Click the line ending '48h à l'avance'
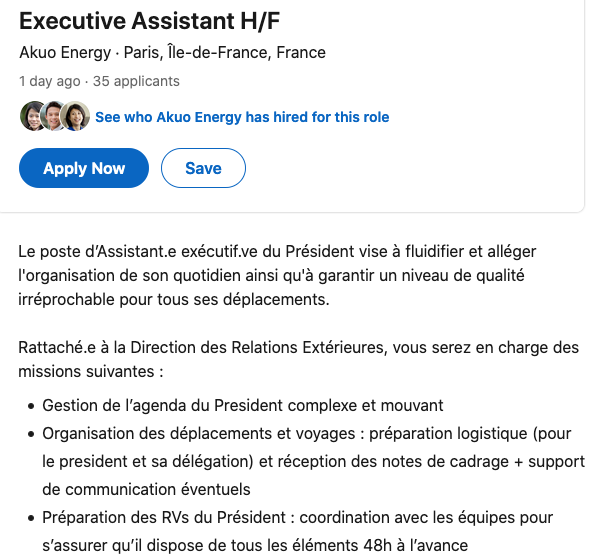596x554 pixels. (255, 545)
